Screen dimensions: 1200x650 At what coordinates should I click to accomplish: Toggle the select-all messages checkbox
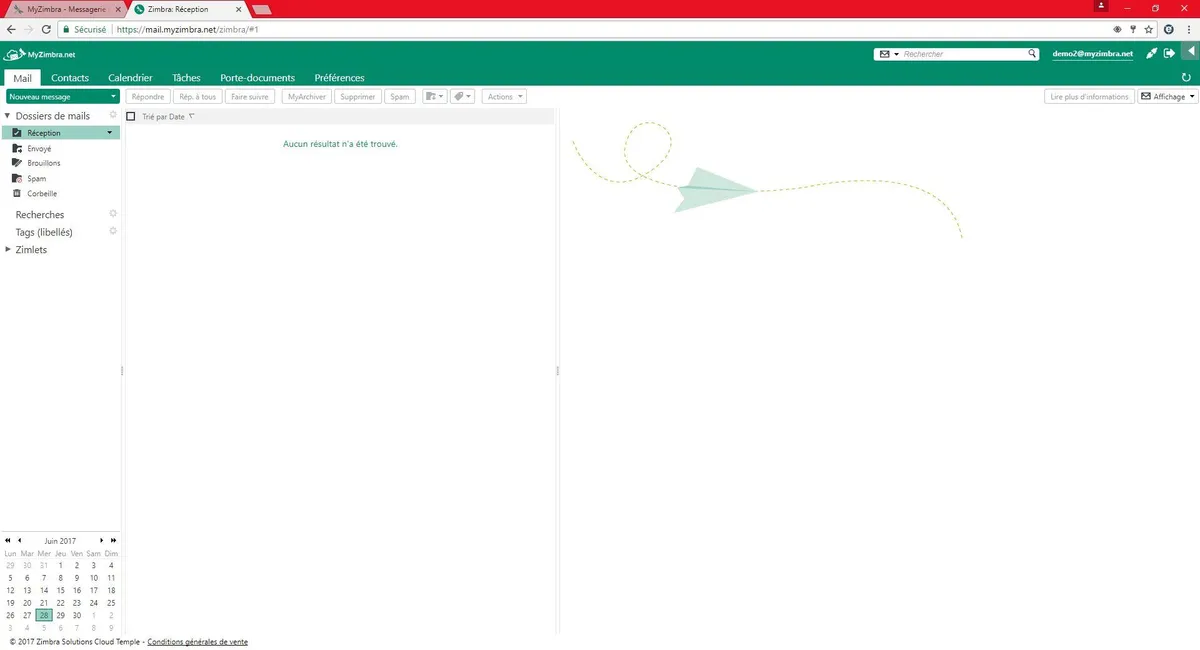click(x=131, y=117)
